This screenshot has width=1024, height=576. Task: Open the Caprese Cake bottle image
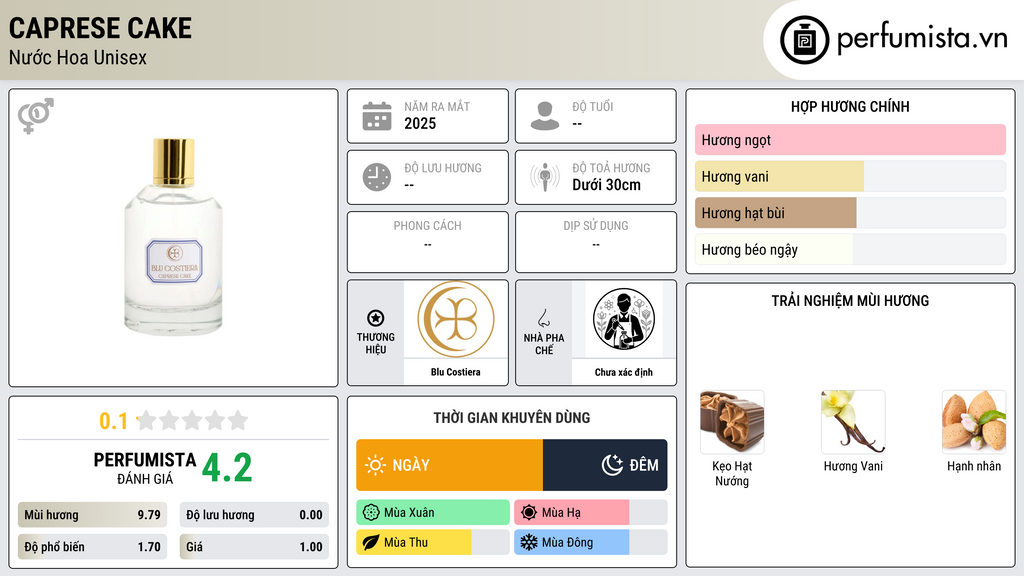[174, 236]
